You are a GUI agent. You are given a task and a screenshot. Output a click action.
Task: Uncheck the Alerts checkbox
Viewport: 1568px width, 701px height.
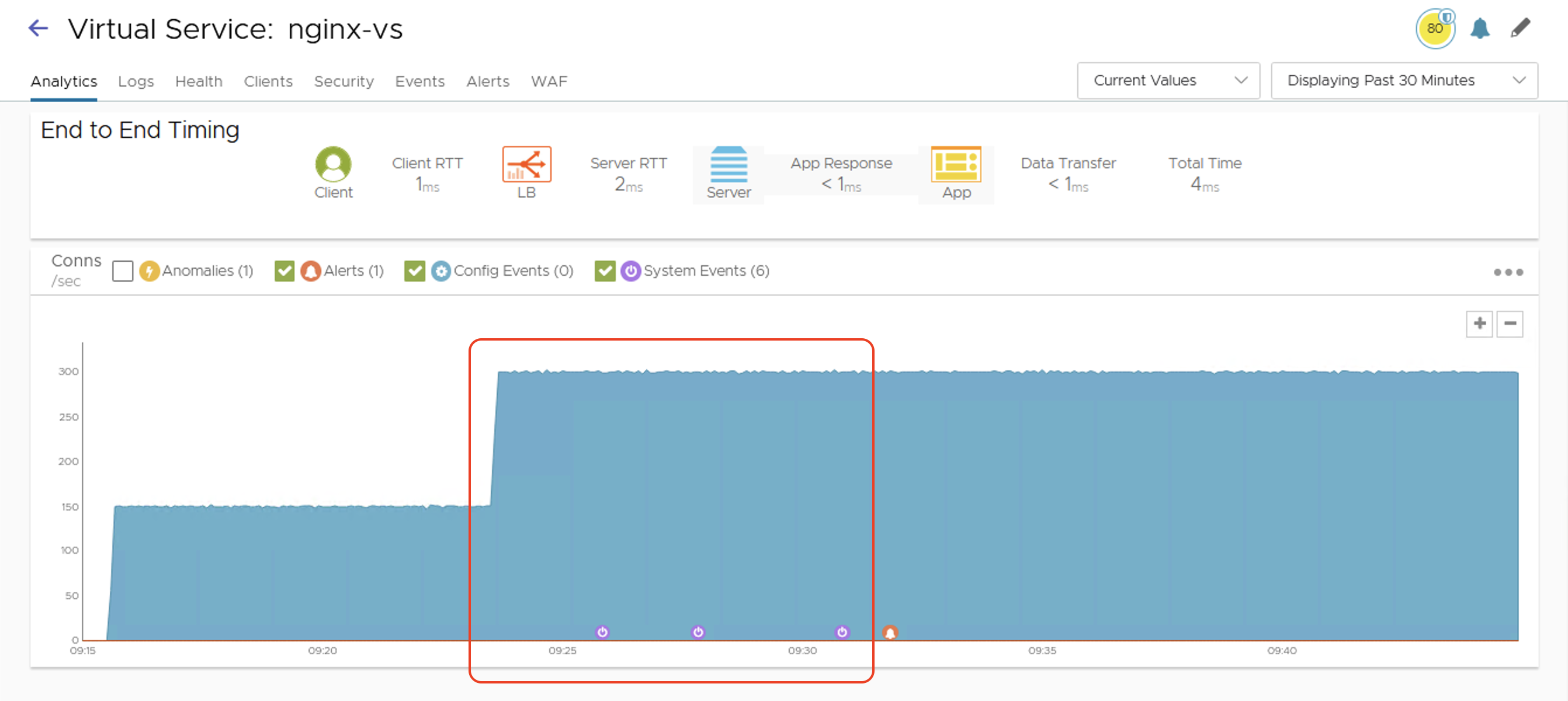(x=285, y=271)
